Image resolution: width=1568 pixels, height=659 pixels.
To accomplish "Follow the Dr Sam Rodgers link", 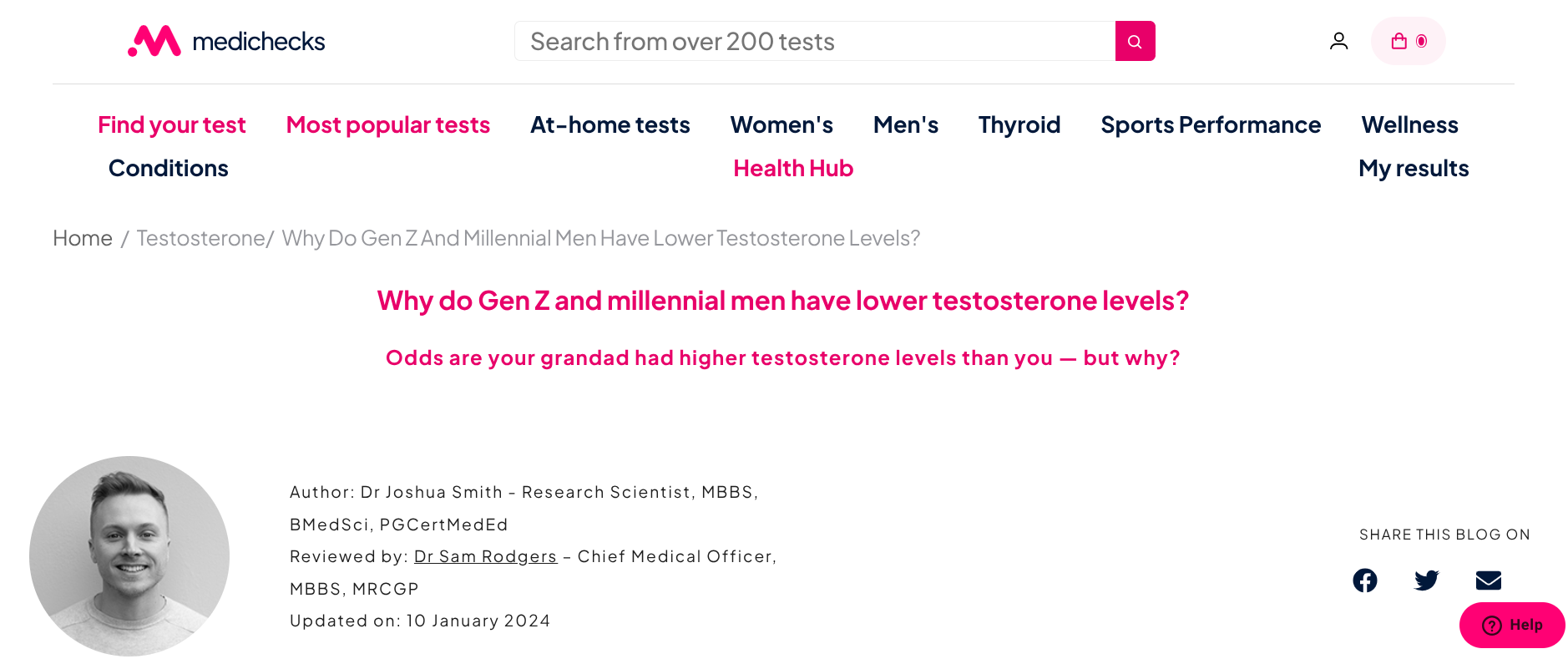I will (x=485, y=556).
